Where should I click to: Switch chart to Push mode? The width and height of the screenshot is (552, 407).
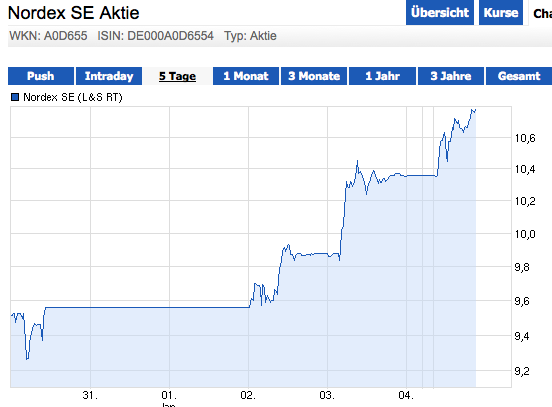click(41, 76)
